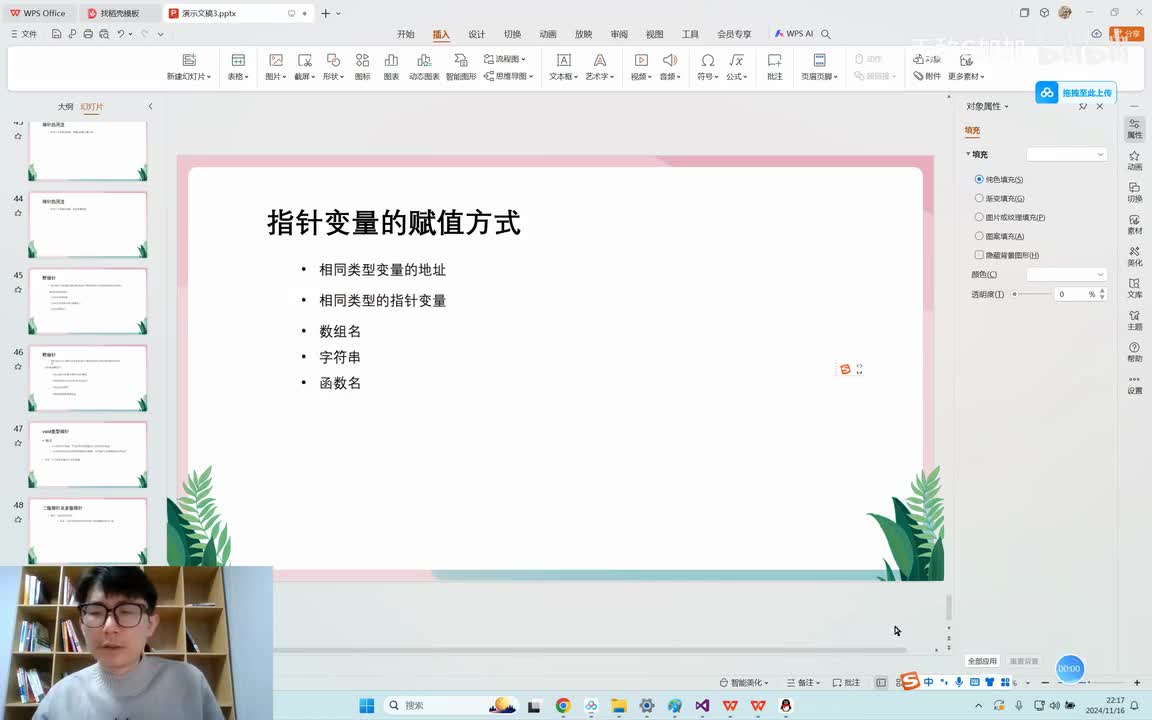
Task: Open the icons (图标) library
Action: (362, 66)
